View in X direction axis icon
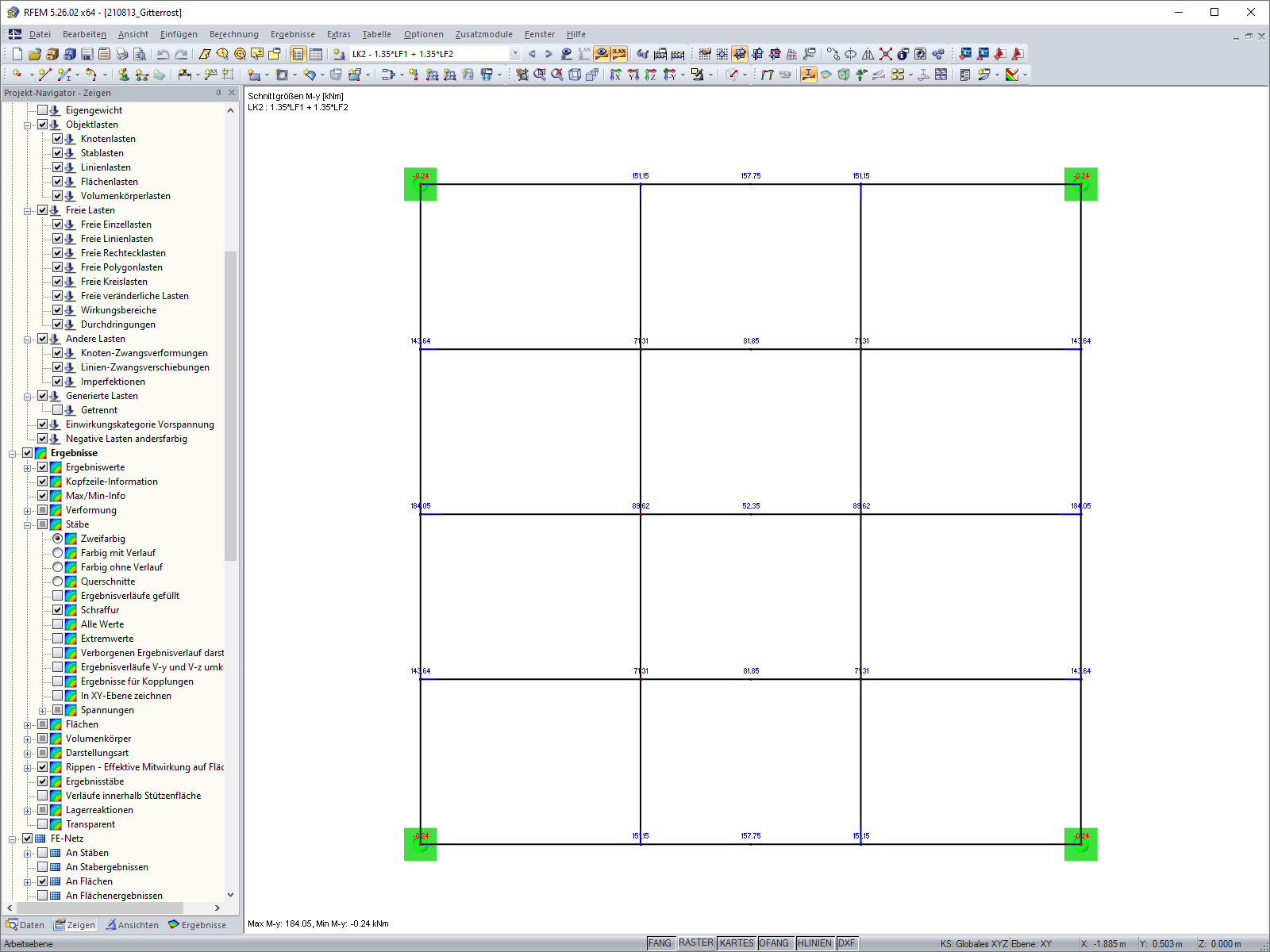 point(616,75)
